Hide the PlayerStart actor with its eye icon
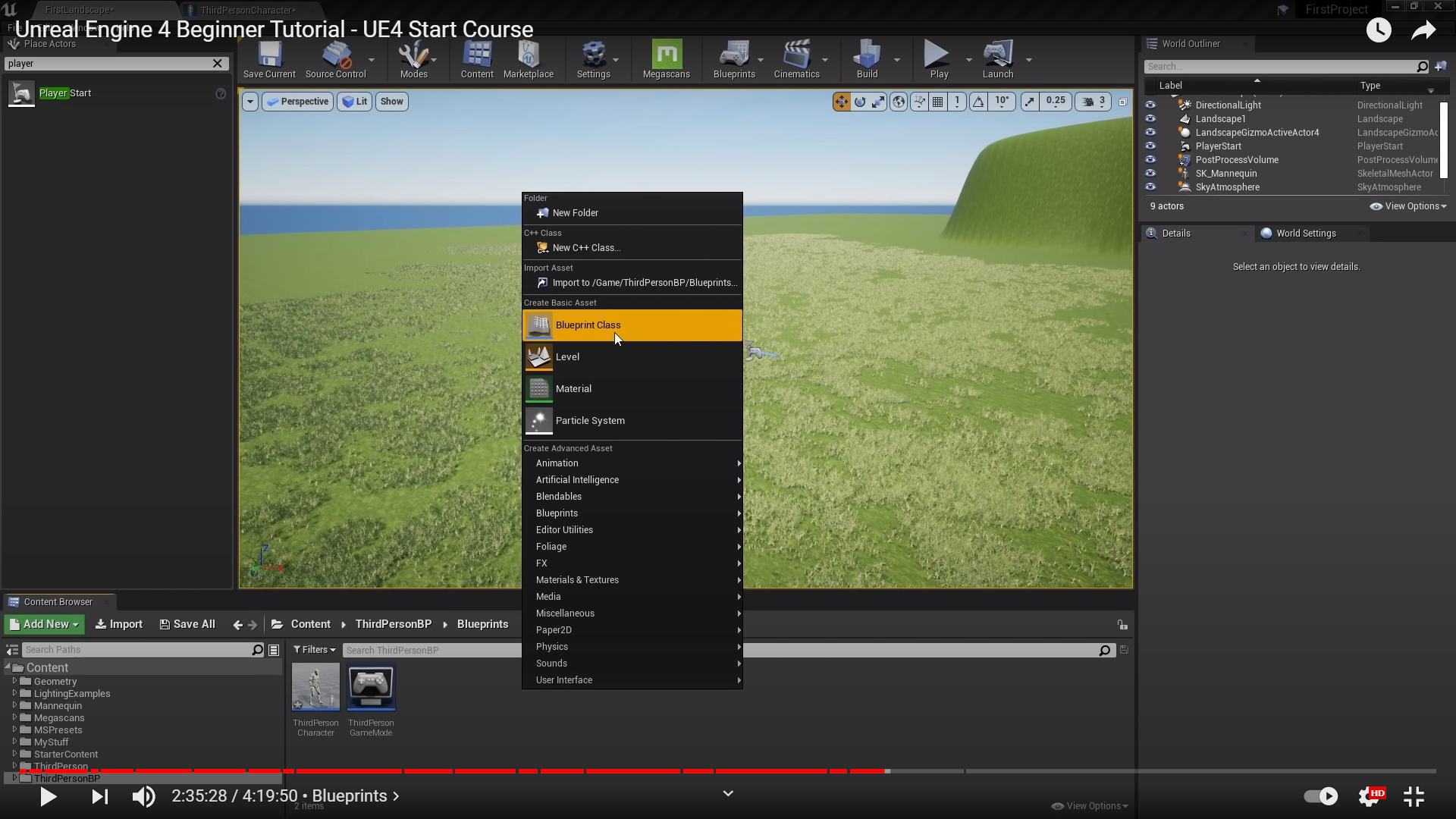1456x819 pixels. pyautogui.click(x=1150, y=146)
